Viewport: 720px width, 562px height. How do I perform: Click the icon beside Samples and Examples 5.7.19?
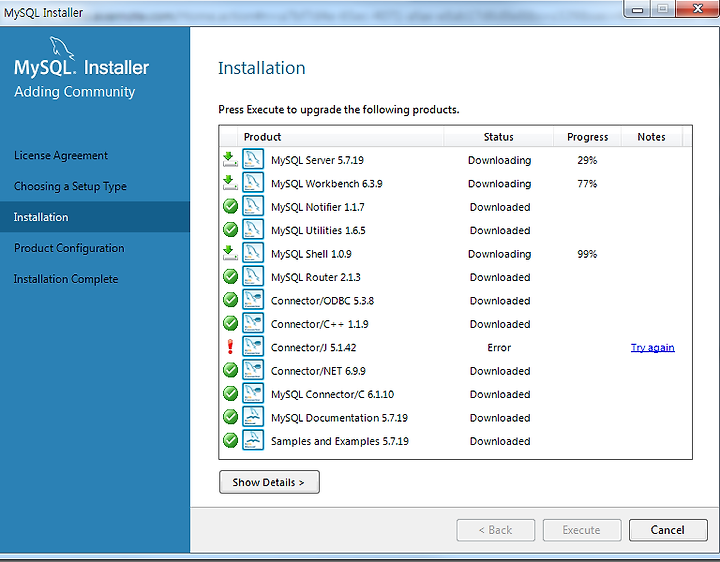253,441
